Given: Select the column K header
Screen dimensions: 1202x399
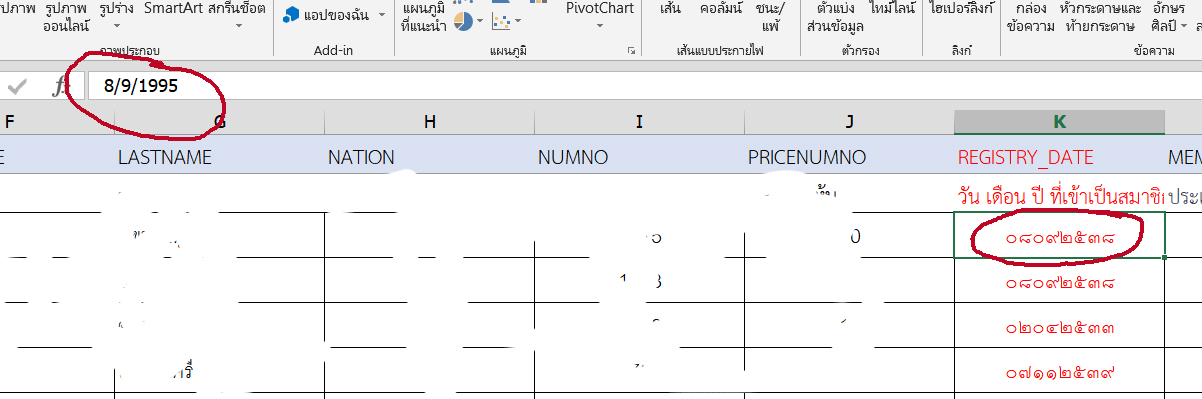Looking at the screenshot, I should (x=1059, y=122).
